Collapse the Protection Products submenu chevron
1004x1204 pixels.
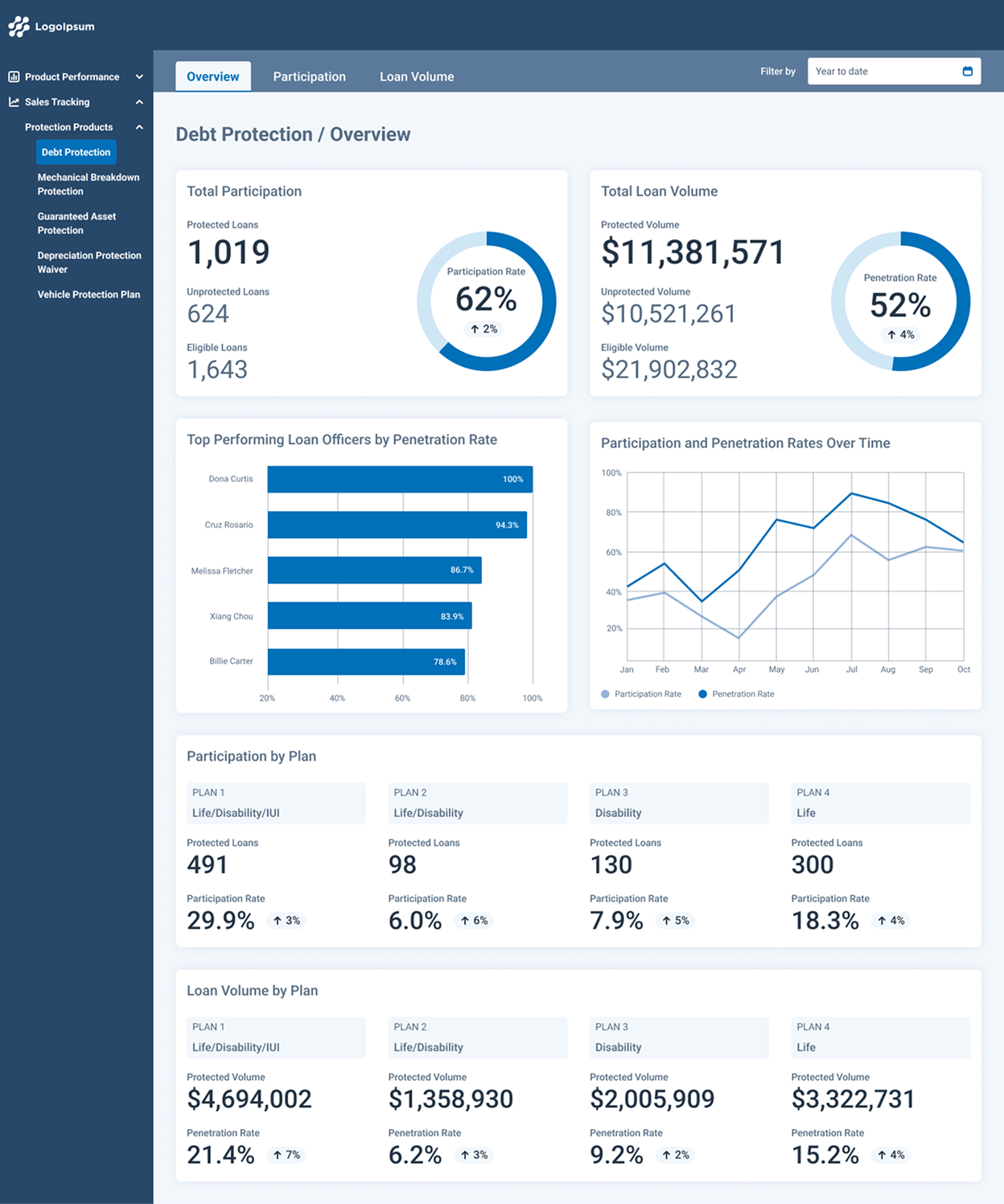(x=139, y=127)
